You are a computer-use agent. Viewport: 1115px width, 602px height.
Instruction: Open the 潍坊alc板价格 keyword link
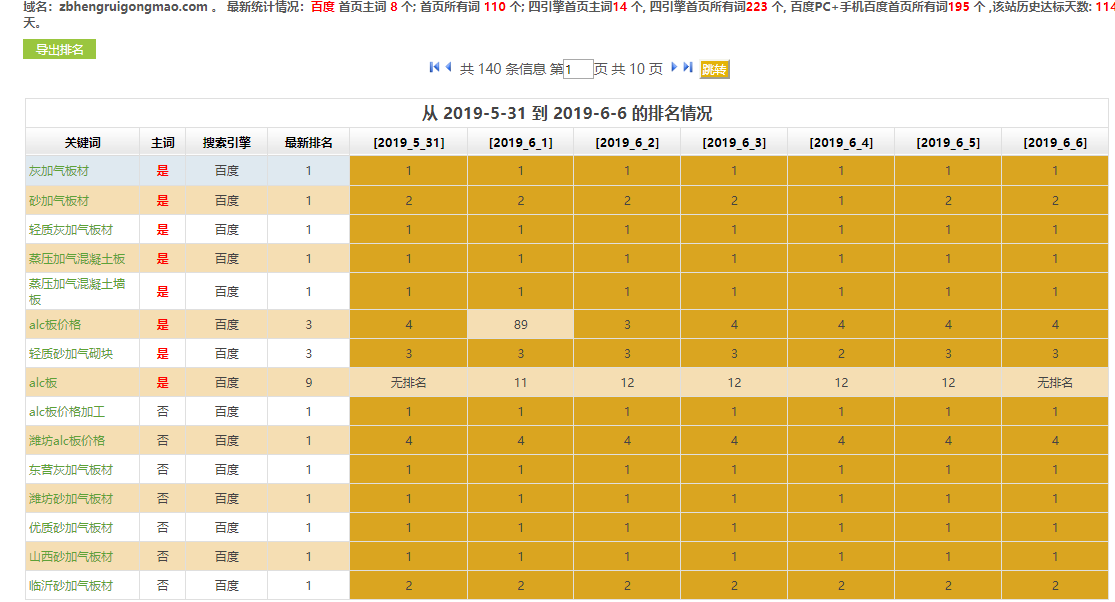(x=67, y=441)
